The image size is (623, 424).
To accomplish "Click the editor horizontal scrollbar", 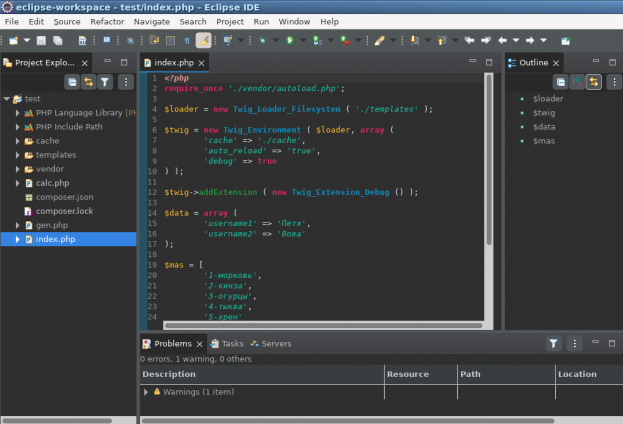I will tap(323, 325).
